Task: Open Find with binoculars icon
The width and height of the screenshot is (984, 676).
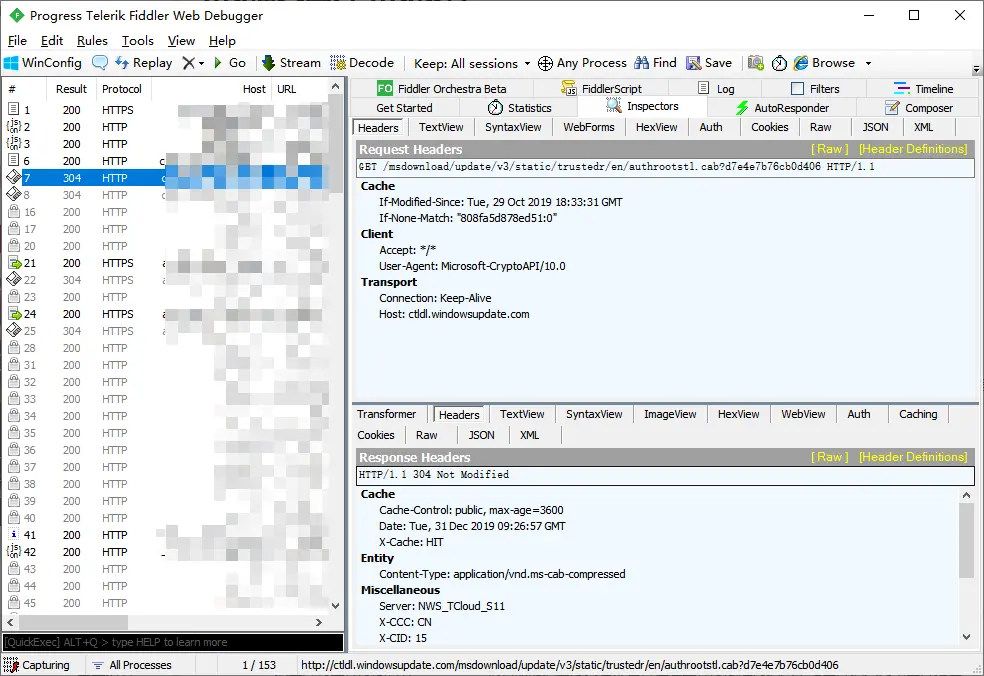Action: [655, 63]
